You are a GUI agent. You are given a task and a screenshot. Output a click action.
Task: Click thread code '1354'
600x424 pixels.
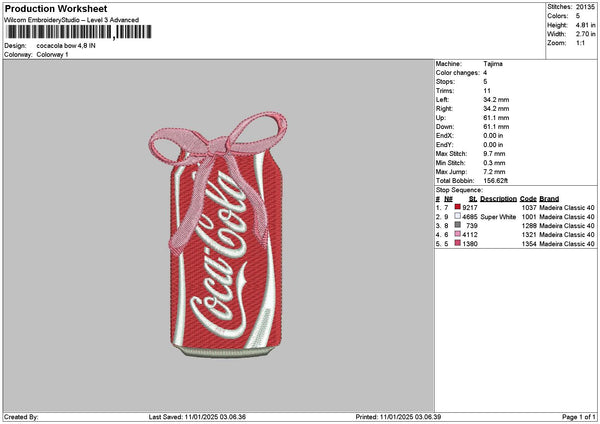coord(529,243)
